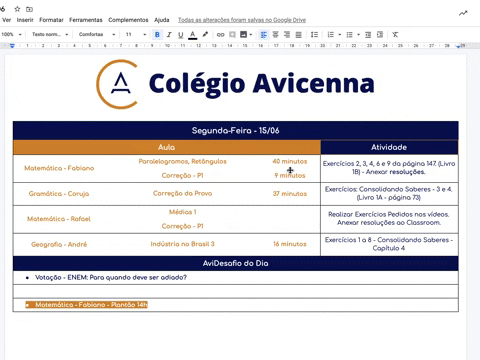
Task: Click the 40 minutos cell
Action: (x=290, y=161)
